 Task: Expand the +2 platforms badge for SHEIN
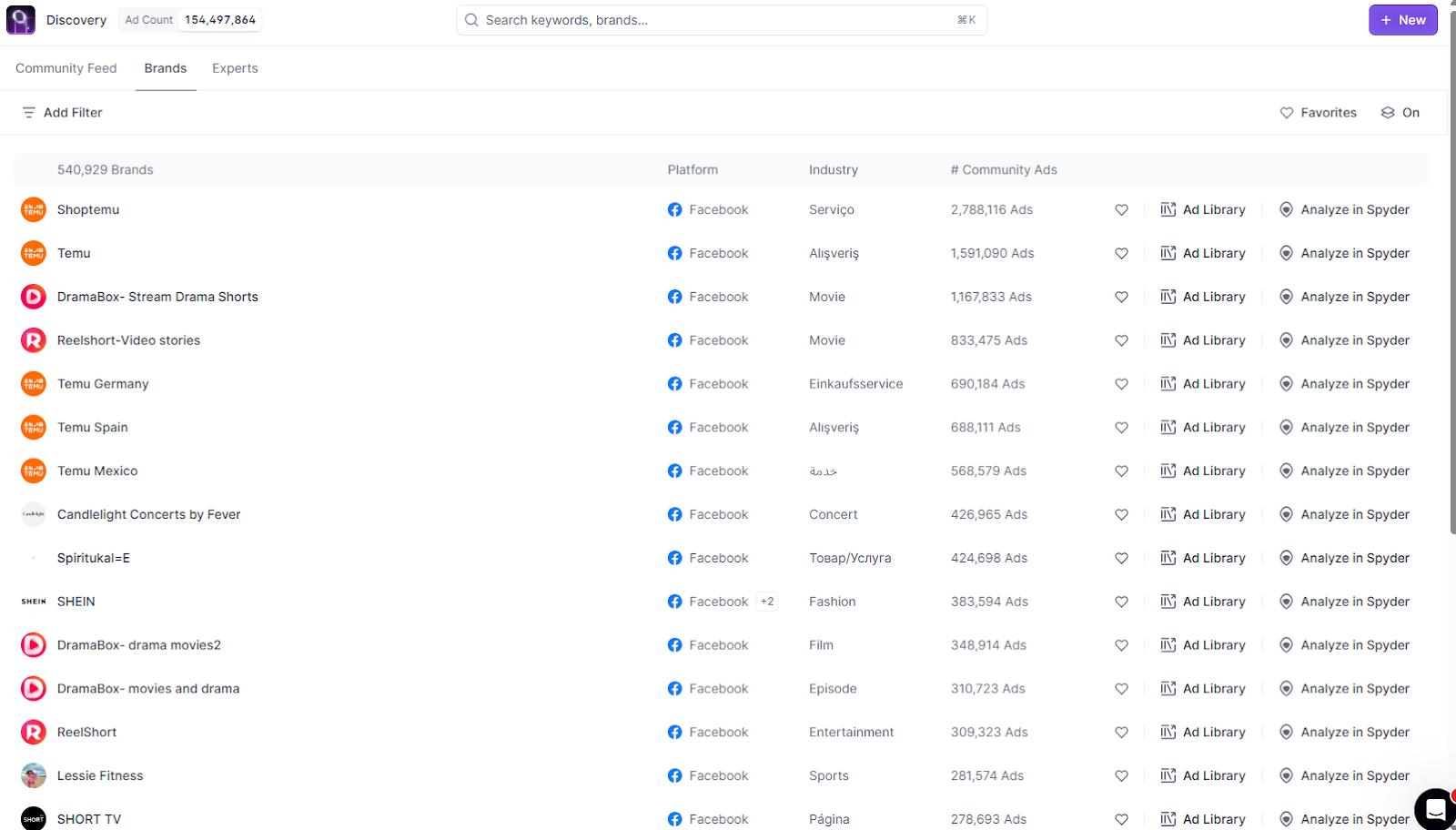767,602
